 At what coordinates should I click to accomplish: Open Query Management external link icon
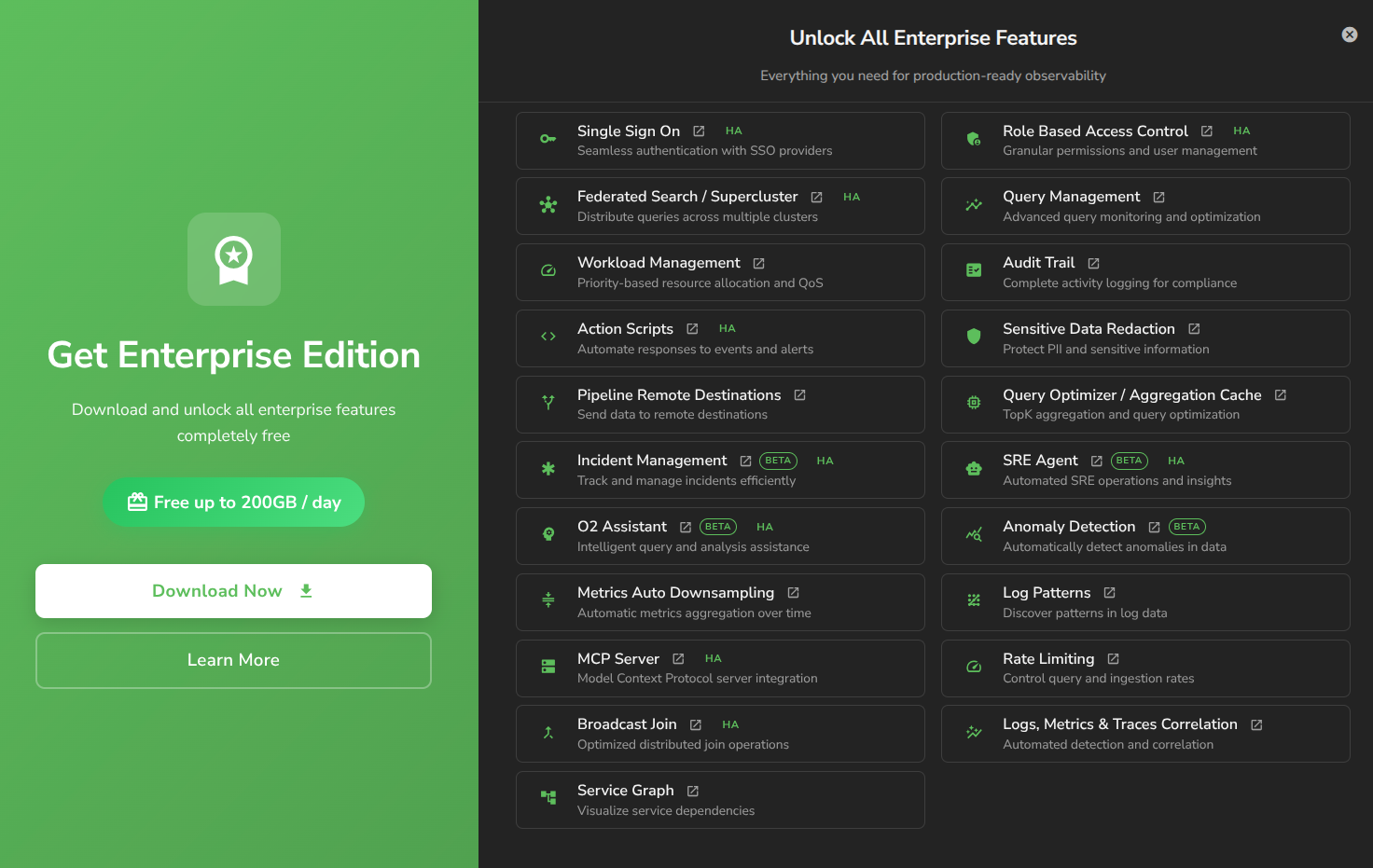(1158, 198)
